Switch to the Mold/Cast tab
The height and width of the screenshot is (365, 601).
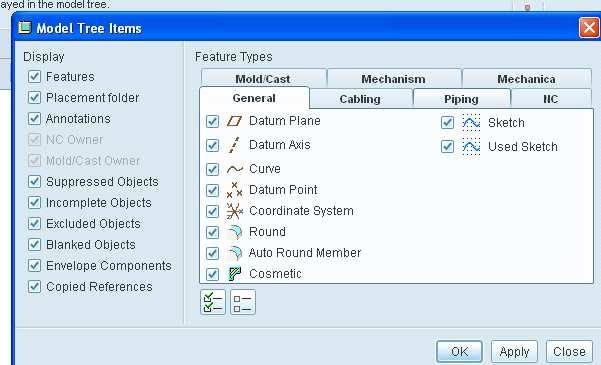(x=263, y=79)
